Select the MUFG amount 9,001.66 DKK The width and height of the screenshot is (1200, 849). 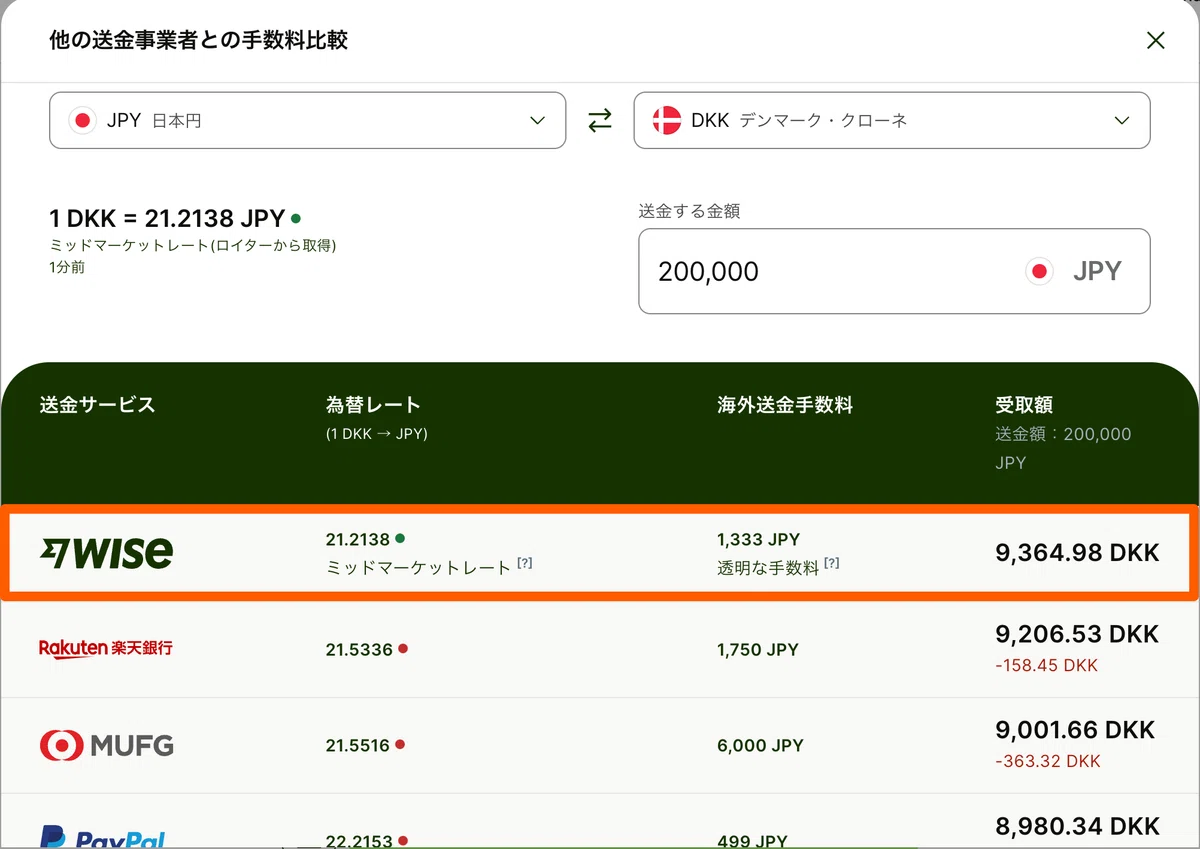1075,729
